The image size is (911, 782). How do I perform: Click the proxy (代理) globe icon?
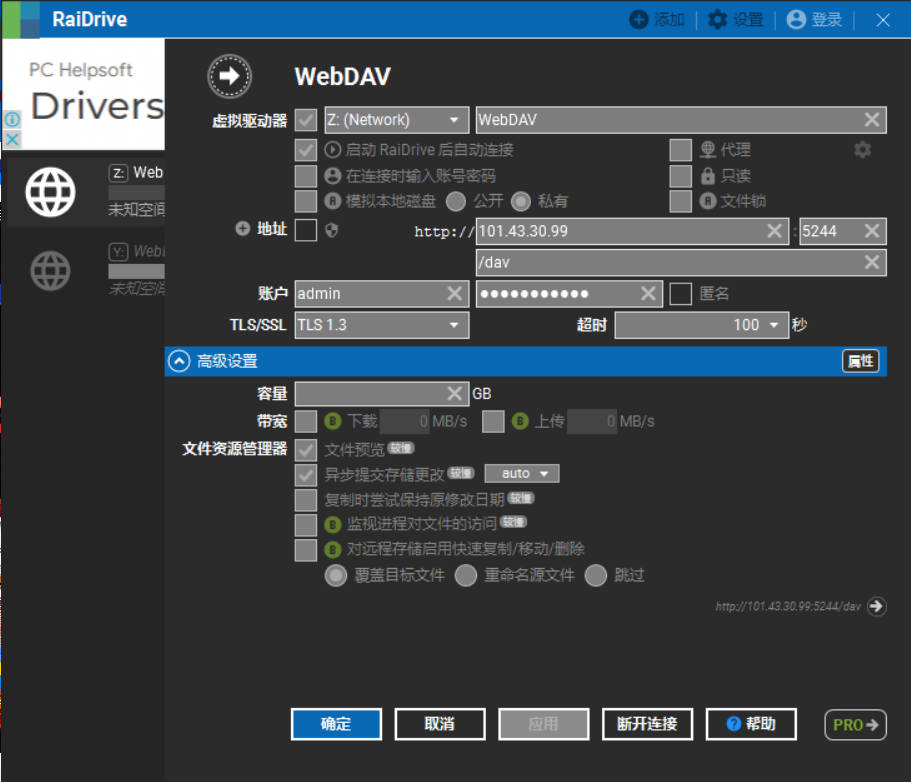pyautogui.click(x=707, y=150)
